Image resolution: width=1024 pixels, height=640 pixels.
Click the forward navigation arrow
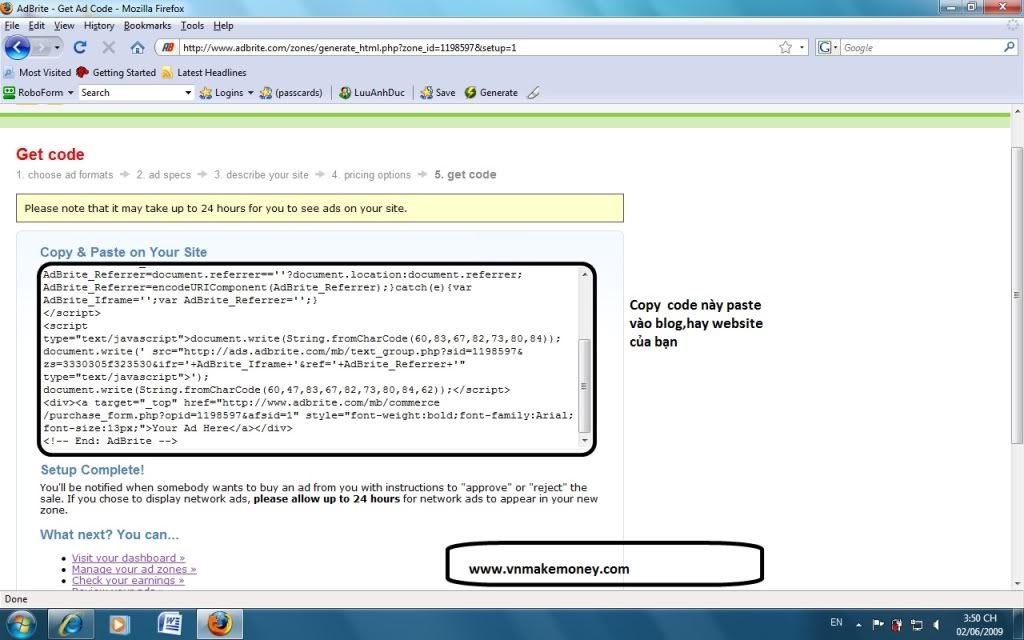[41, 48]
